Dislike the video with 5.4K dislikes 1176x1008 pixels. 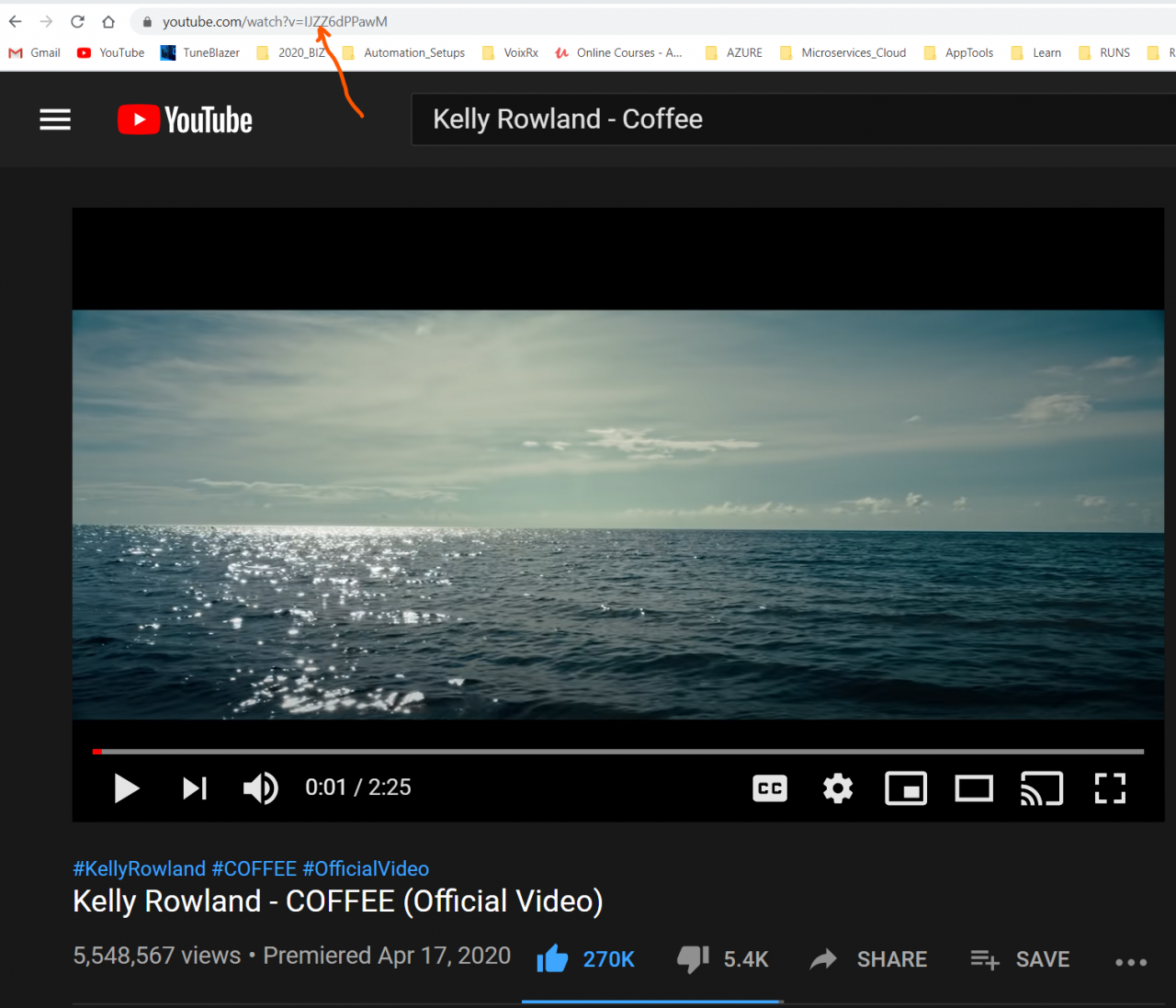pos(722,959)
